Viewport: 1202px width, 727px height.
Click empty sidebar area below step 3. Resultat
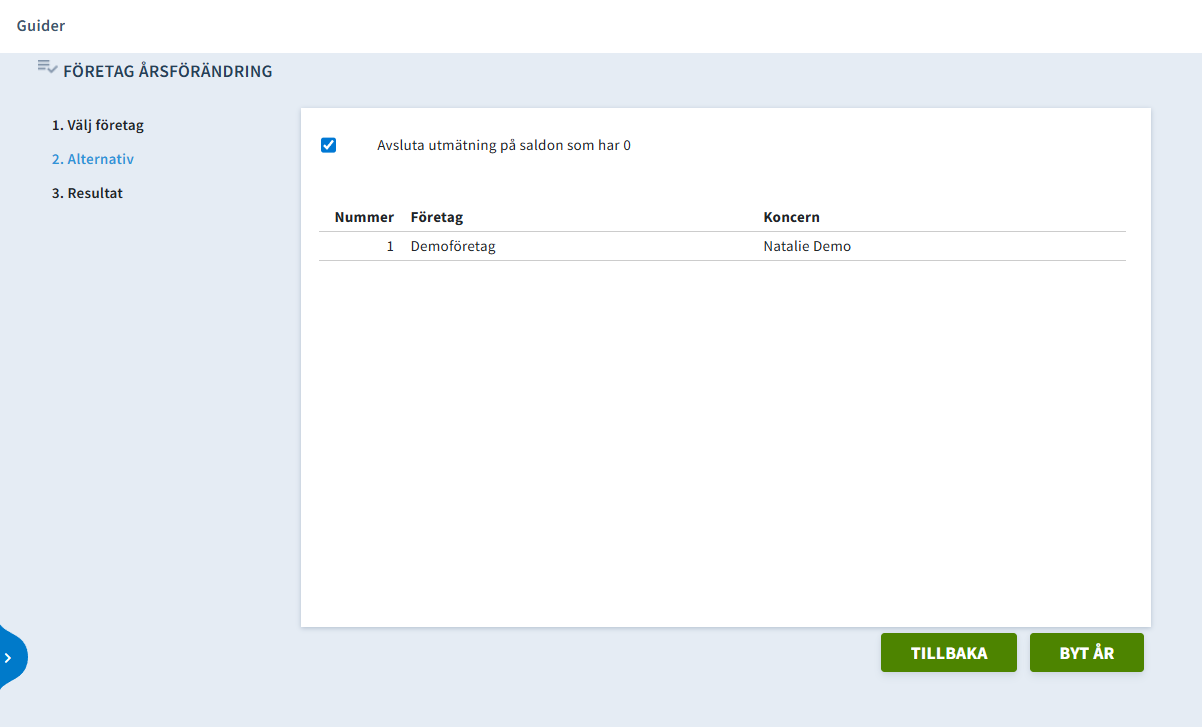(150, 400)
